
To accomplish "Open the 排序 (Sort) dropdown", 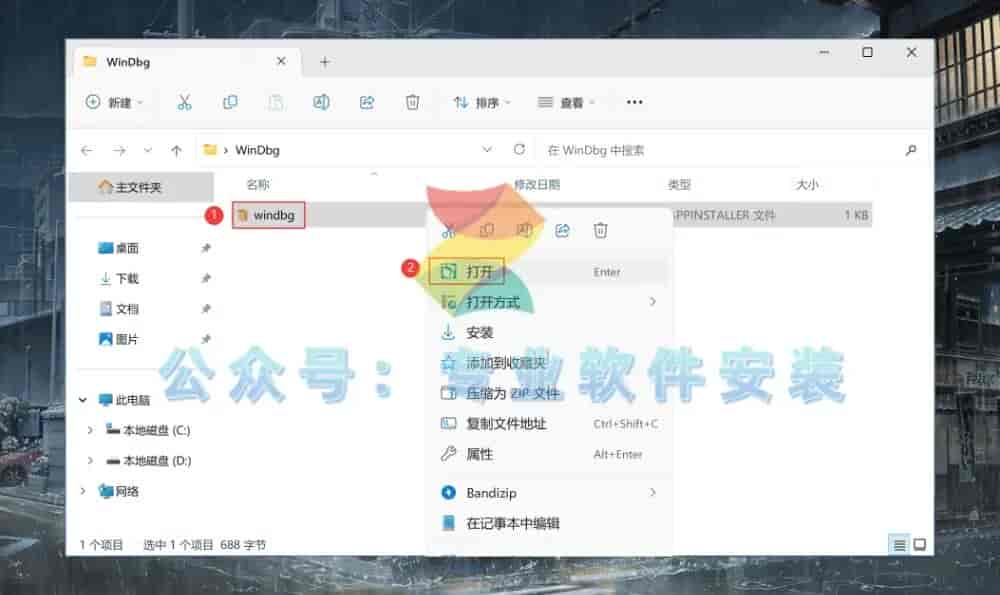I will click(482, 102).
